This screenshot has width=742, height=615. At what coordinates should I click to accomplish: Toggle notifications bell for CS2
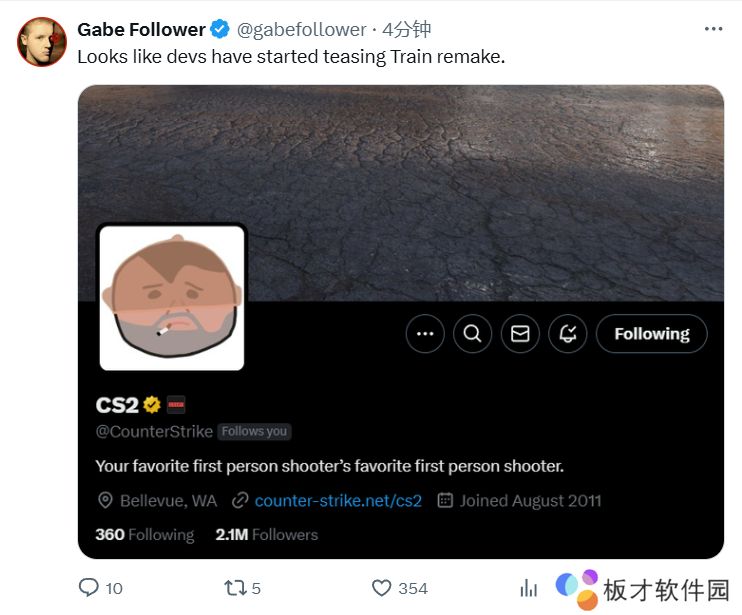pos(568,334)
